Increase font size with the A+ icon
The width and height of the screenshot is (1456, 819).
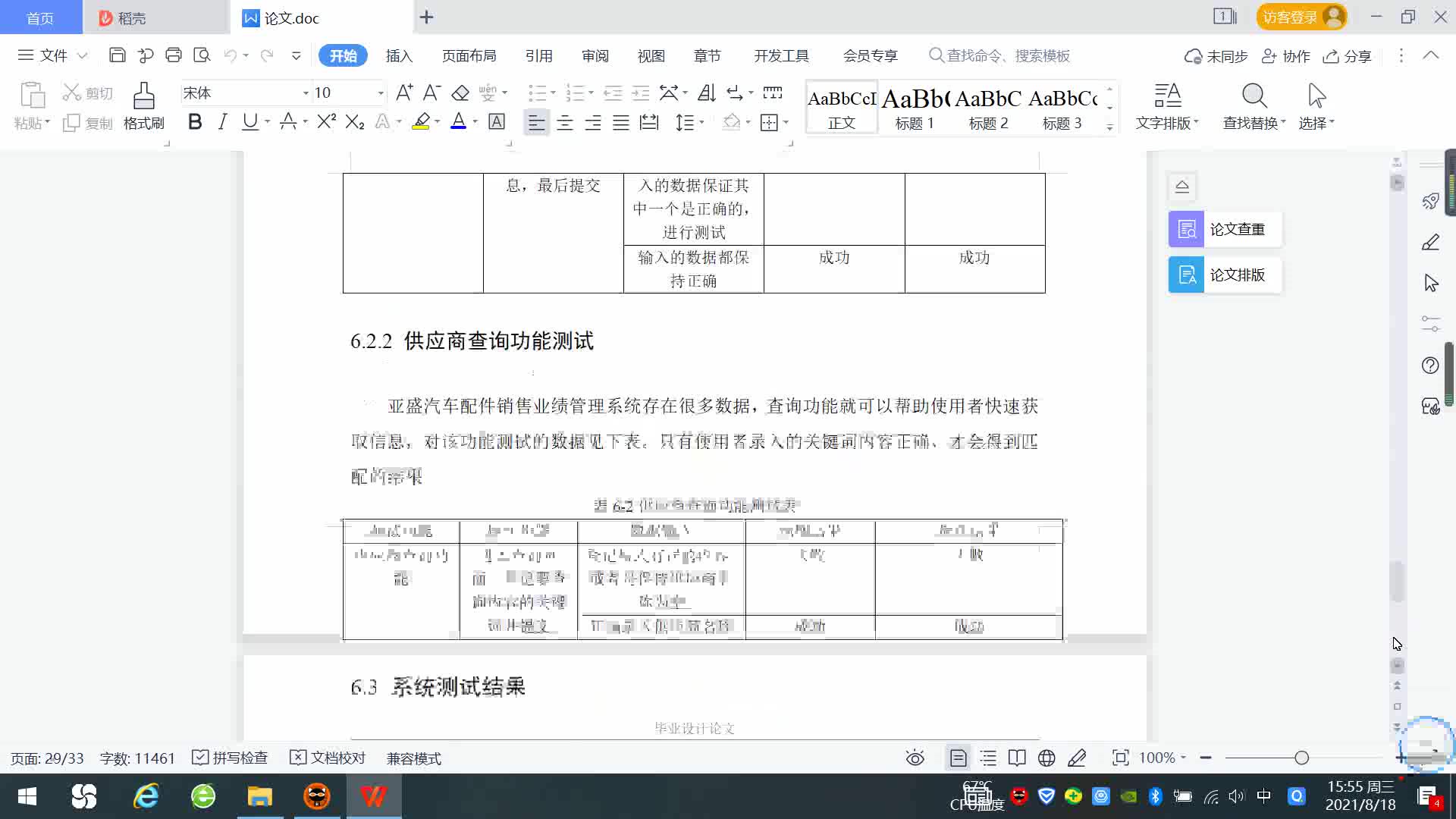tap(404, 93)
